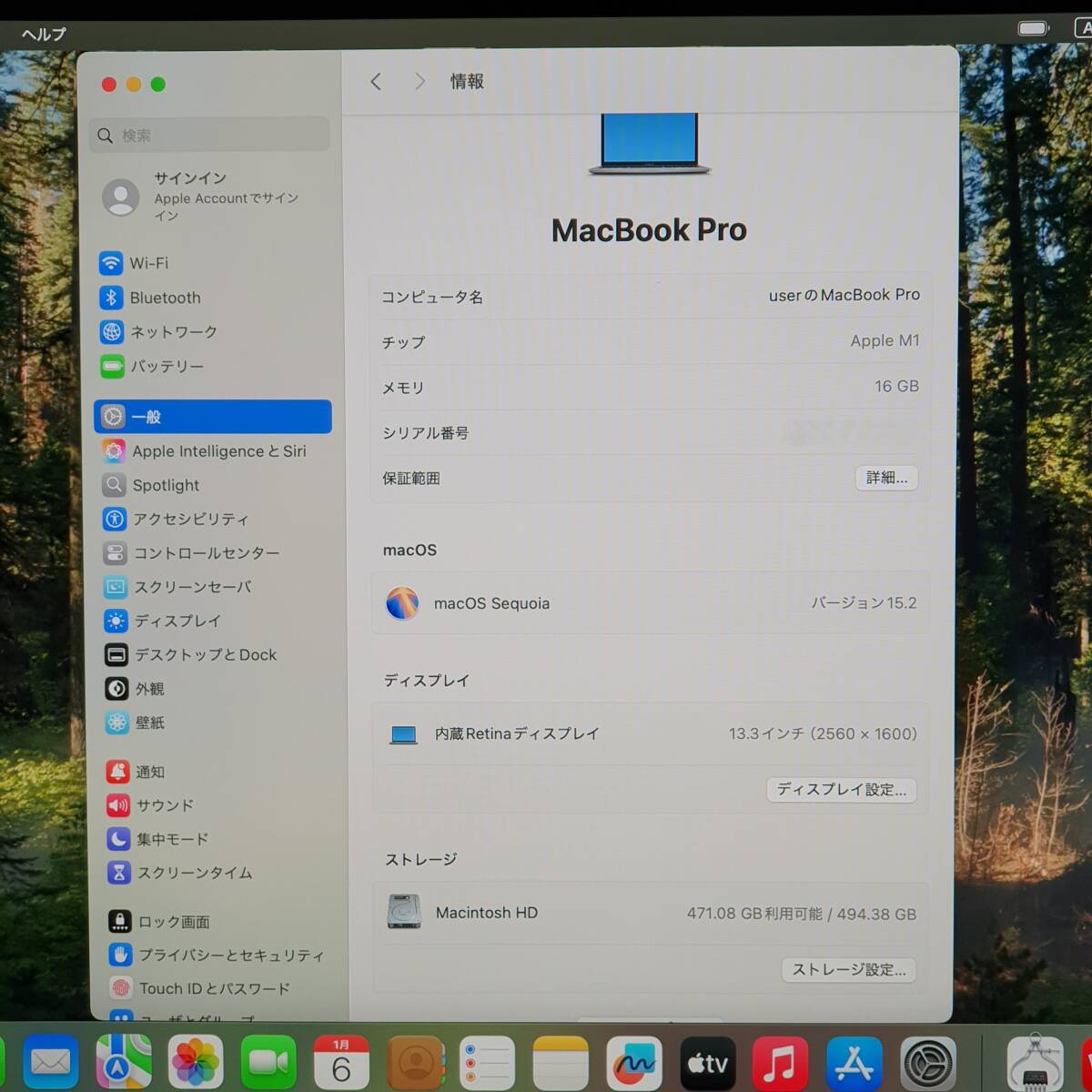1092x1092 pixels.
Task: Go back with the left chevron
Action: 376,82
